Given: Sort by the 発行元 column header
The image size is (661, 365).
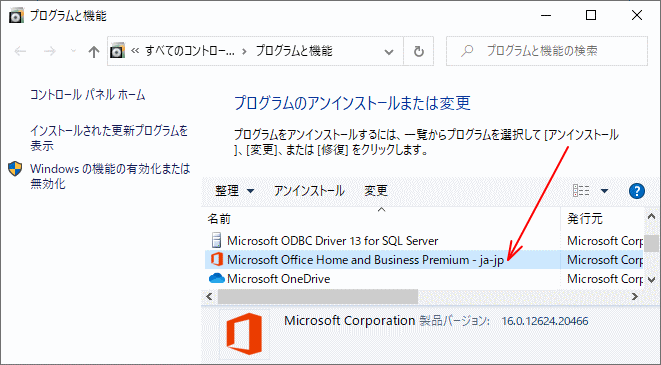Looking at the screenshot, I should coord(602,219).
